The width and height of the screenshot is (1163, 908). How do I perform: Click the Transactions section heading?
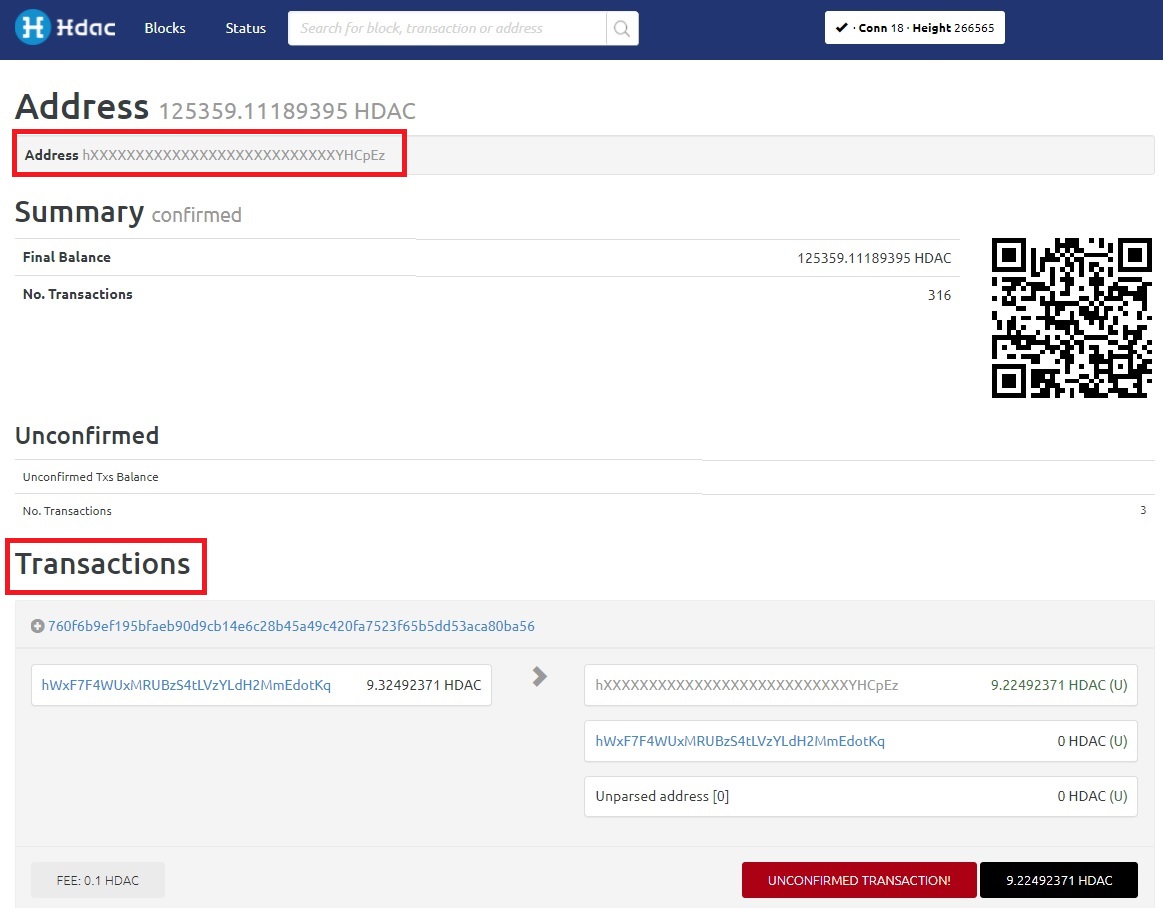(x=103, y=565)
